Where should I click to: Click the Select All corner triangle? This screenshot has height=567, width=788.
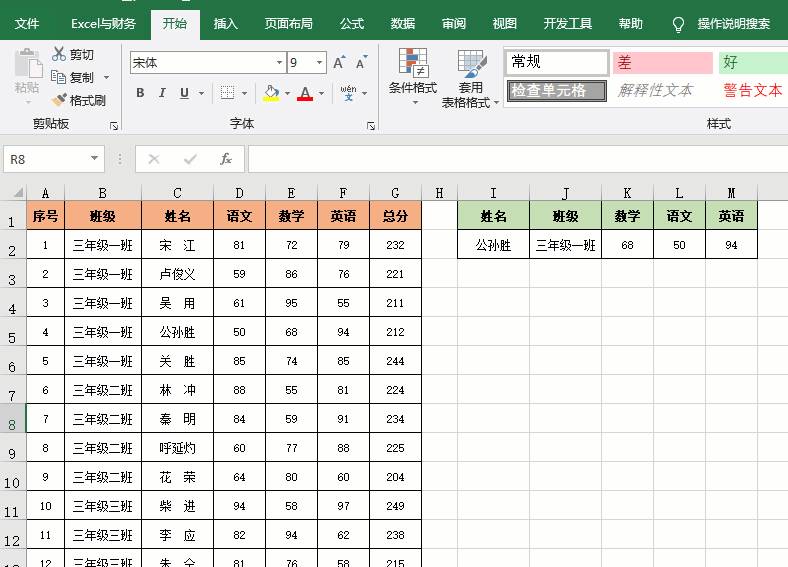coord(18,193)
